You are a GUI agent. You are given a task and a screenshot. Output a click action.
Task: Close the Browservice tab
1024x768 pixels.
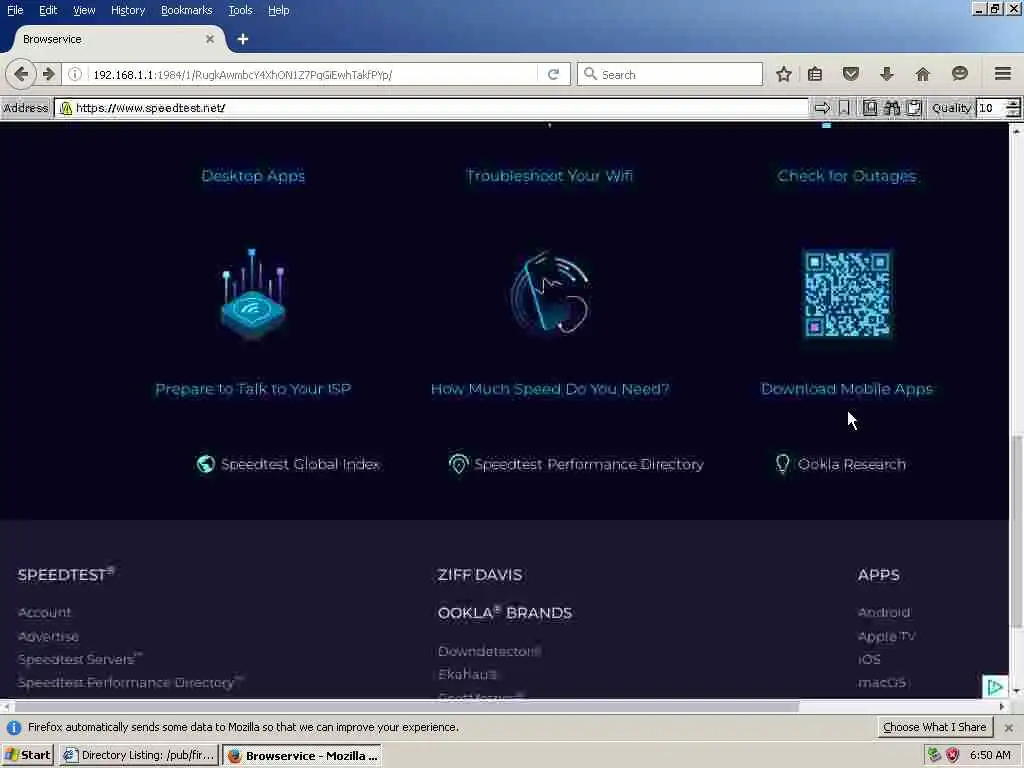pyautogui.click(x=210, y=39)
